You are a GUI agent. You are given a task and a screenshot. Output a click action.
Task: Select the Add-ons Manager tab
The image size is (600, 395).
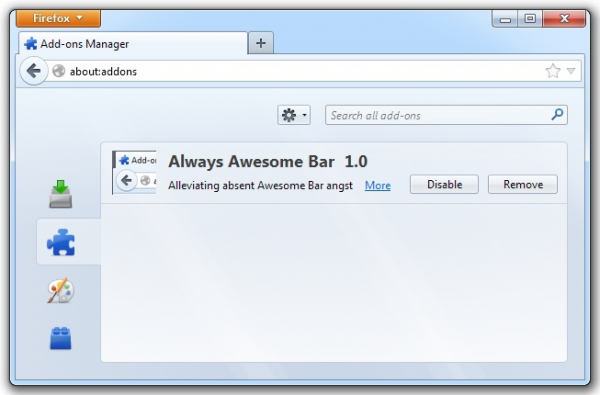133,44
